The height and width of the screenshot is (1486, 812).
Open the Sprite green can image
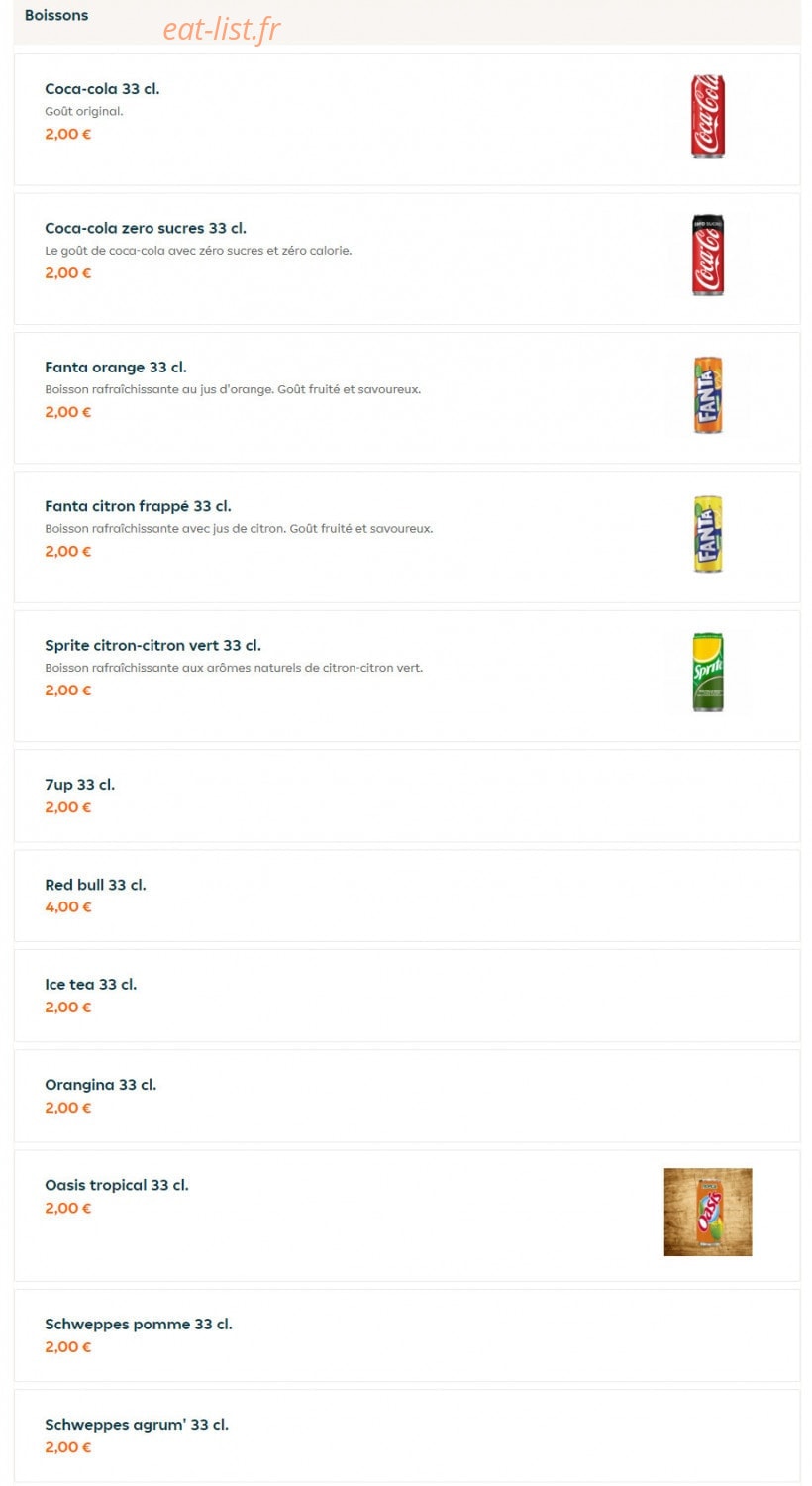click(x=707, y=673)
